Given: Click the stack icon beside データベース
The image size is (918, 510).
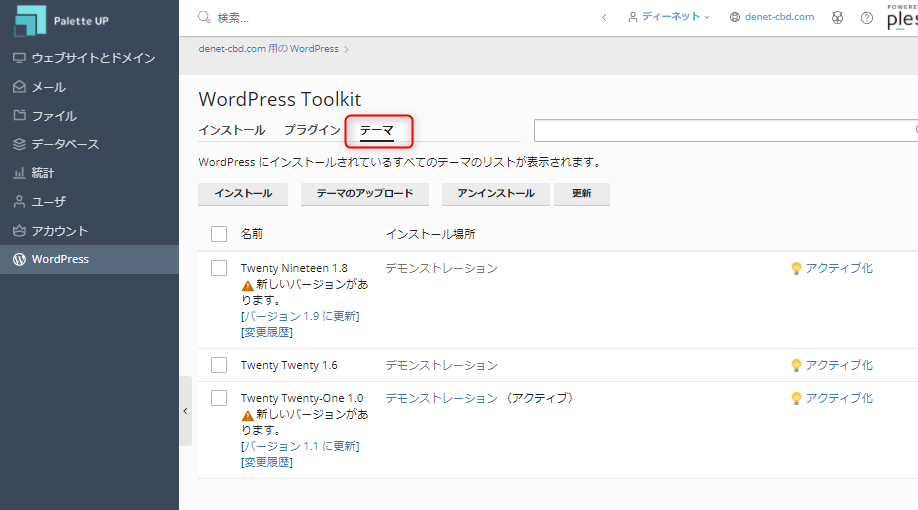Looking at the screenshot, I should point(19,144).
